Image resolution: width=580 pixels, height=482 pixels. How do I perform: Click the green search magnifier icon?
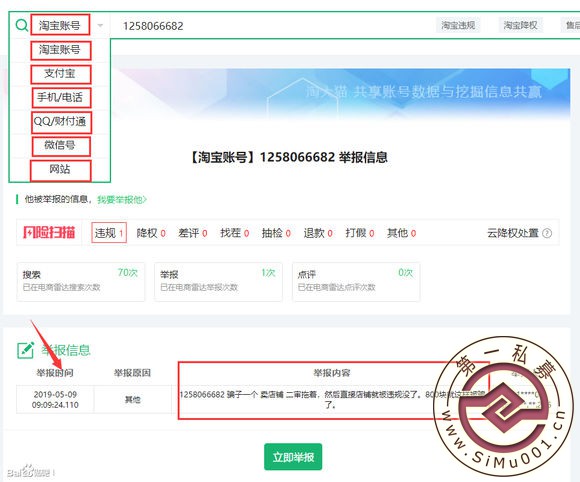(21, 25)
